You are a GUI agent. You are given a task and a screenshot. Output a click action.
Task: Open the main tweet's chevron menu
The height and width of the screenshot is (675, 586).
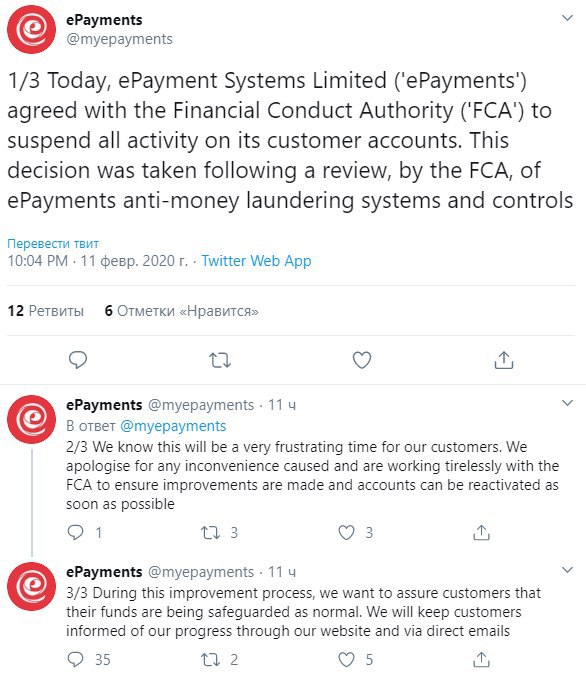[568, 18]
